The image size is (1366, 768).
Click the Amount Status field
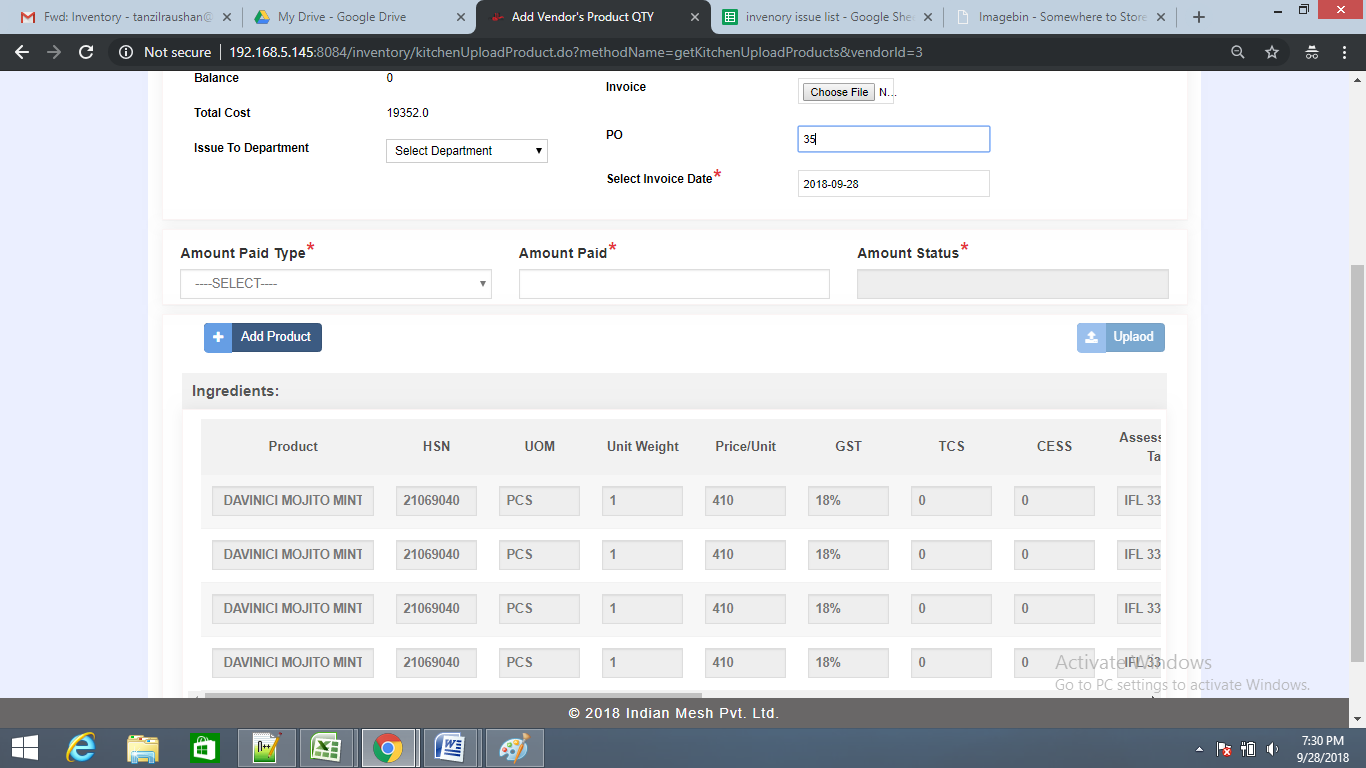pyautogui.click(x=1012, y=284)
